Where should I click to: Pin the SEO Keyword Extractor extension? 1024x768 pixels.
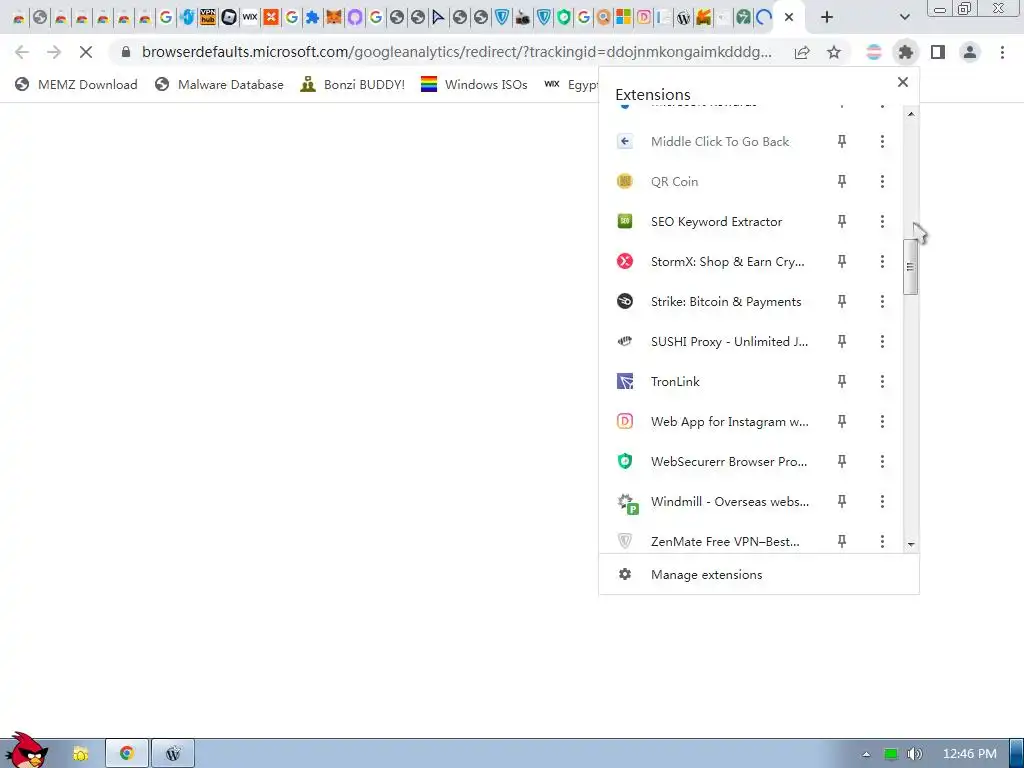tap(842, 221)
